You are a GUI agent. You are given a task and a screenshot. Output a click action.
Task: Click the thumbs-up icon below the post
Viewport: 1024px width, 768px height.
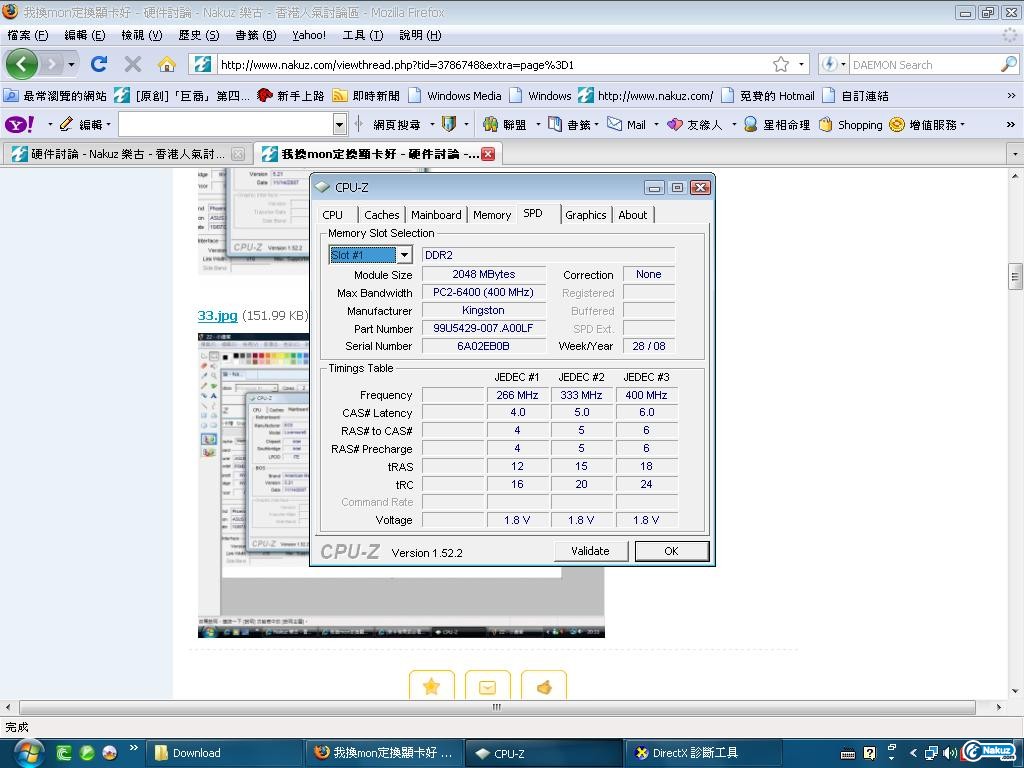[544, 686]
